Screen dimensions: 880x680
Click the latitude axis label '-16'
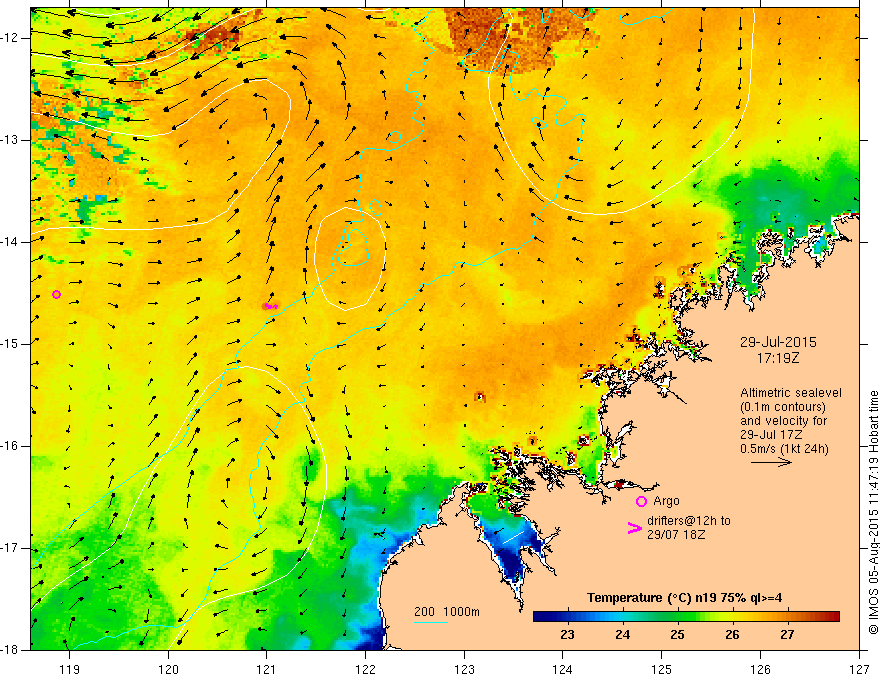[x=10, y=446]
